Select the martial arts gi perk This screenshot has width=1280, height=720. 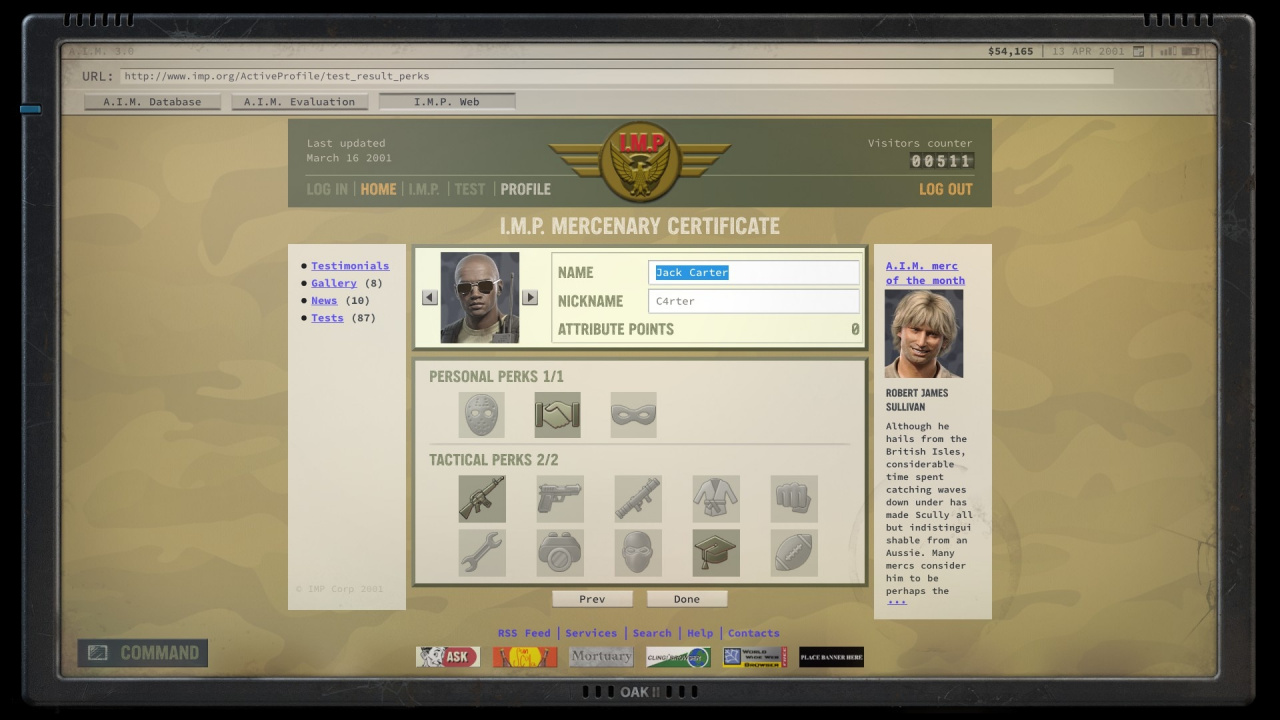point(716,499)
